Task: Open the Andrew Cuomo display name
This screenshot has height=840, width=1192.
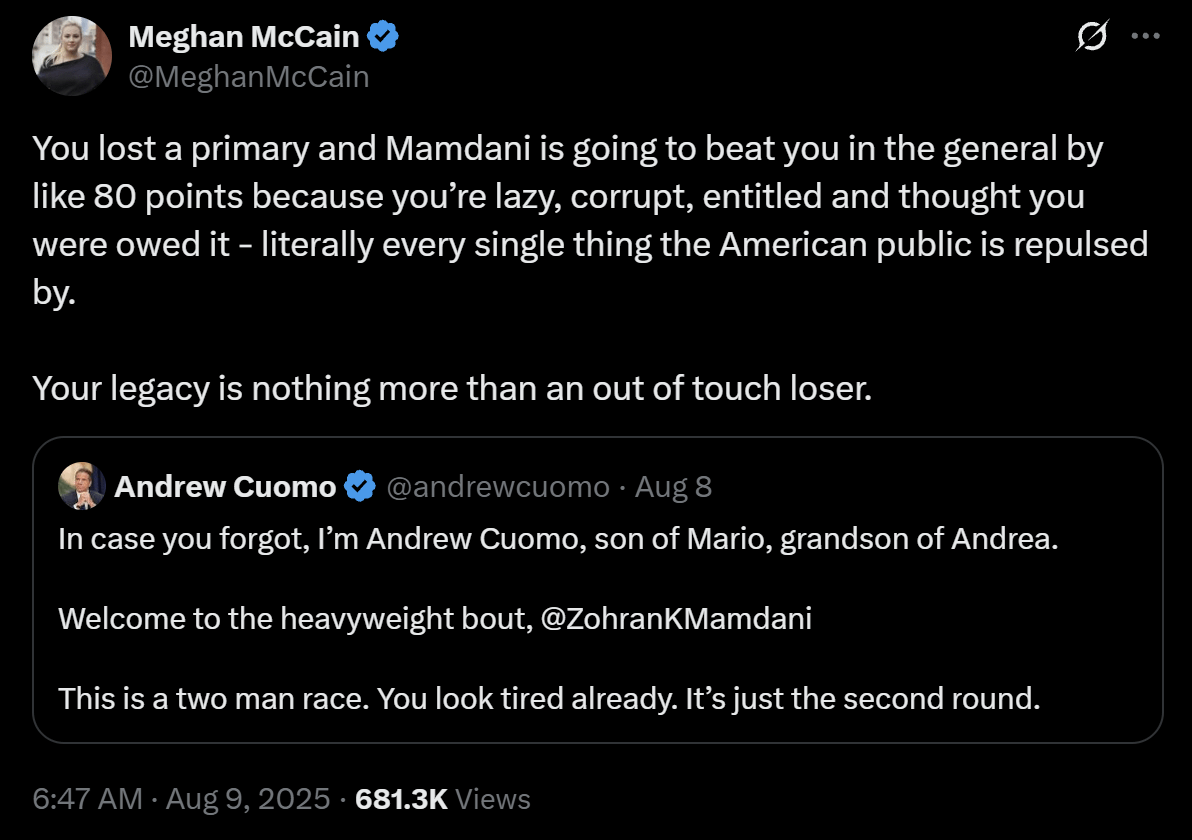Action: (225, 487)
